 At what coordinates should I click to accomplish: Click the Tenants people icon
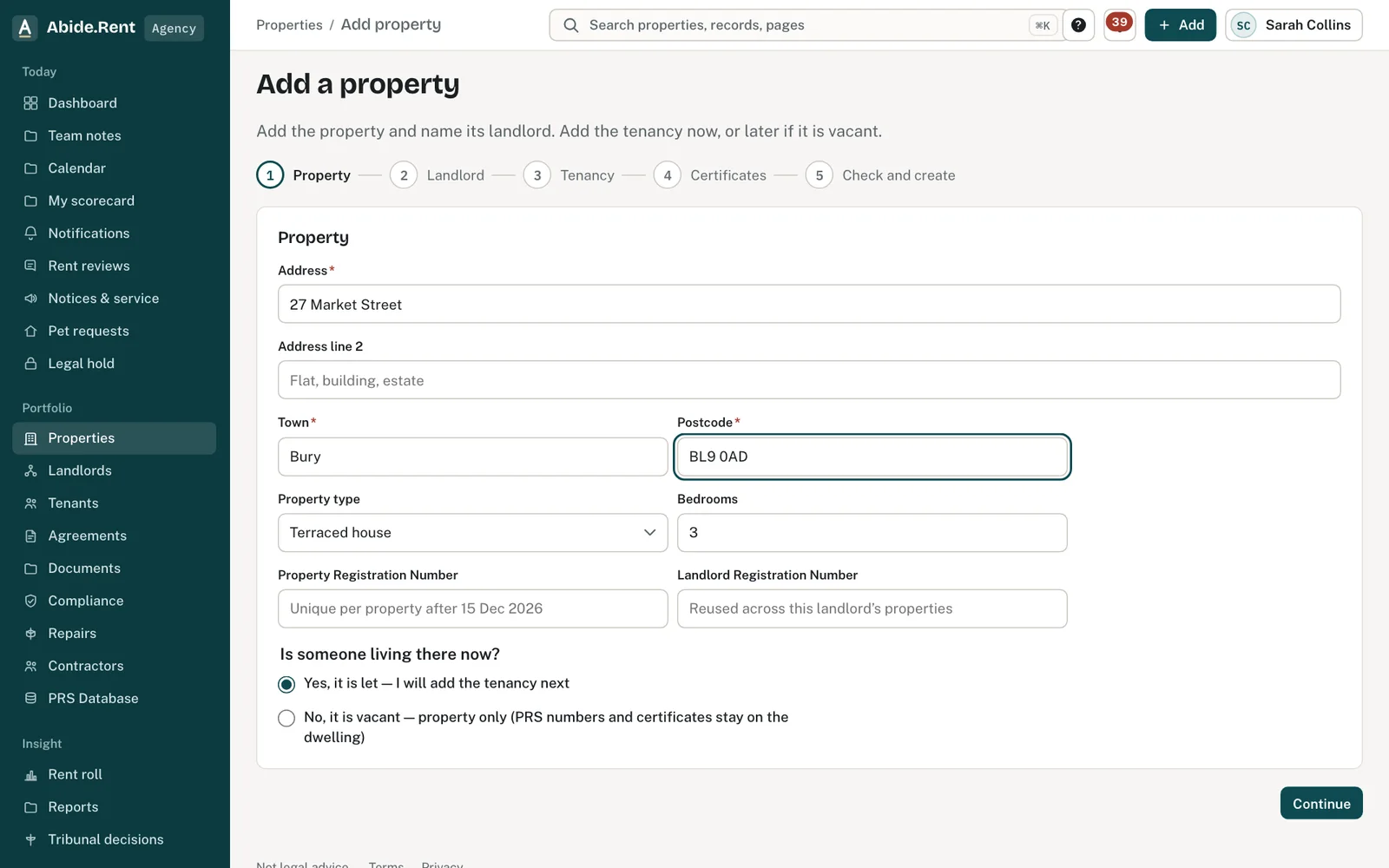pos(30,503)
